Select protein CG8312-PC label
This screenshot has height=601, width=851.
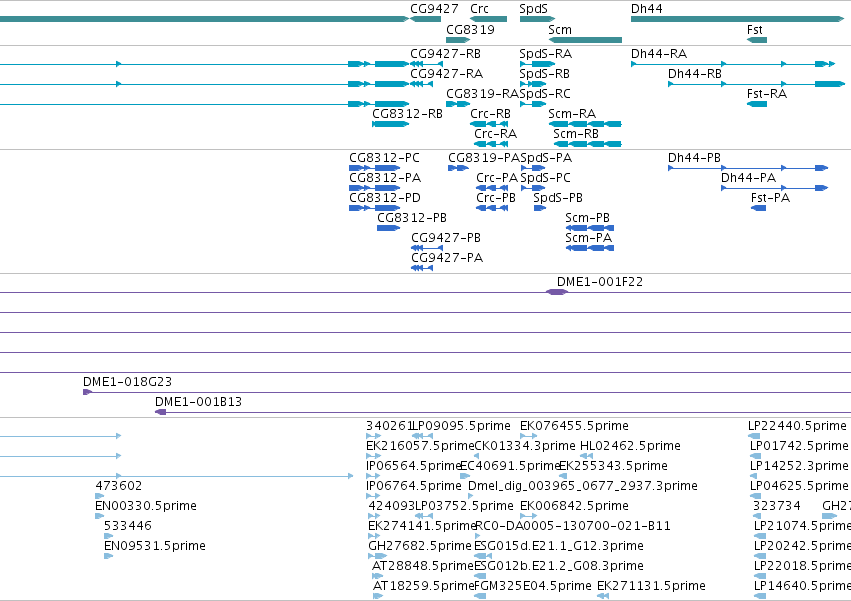tap(384, 158)
